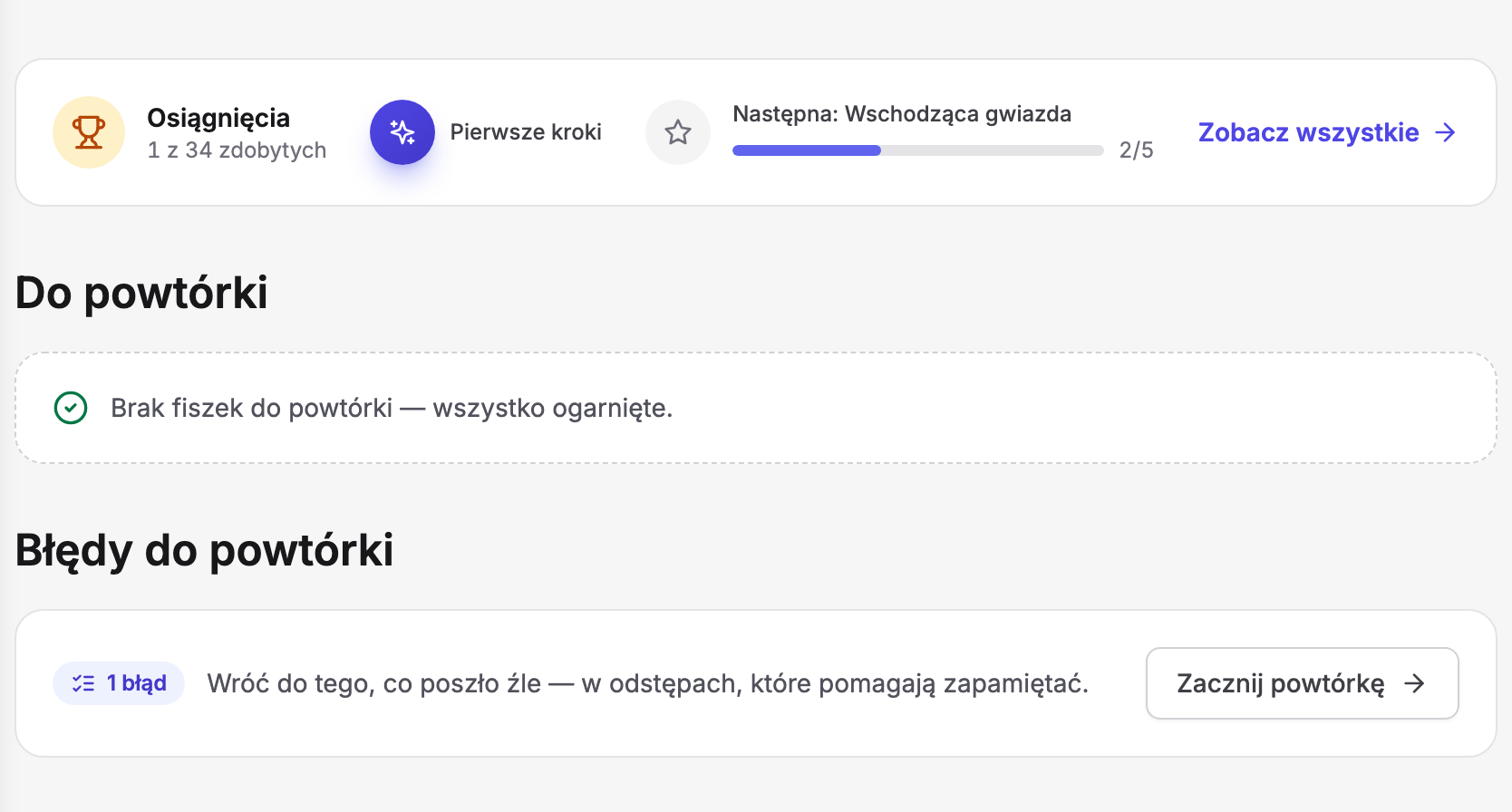This screenshot has width=1512, height=812.
Task: Click the arrow beside Zobacz wszystkie
Action: pyautogui.click(x=1445, y=132)
